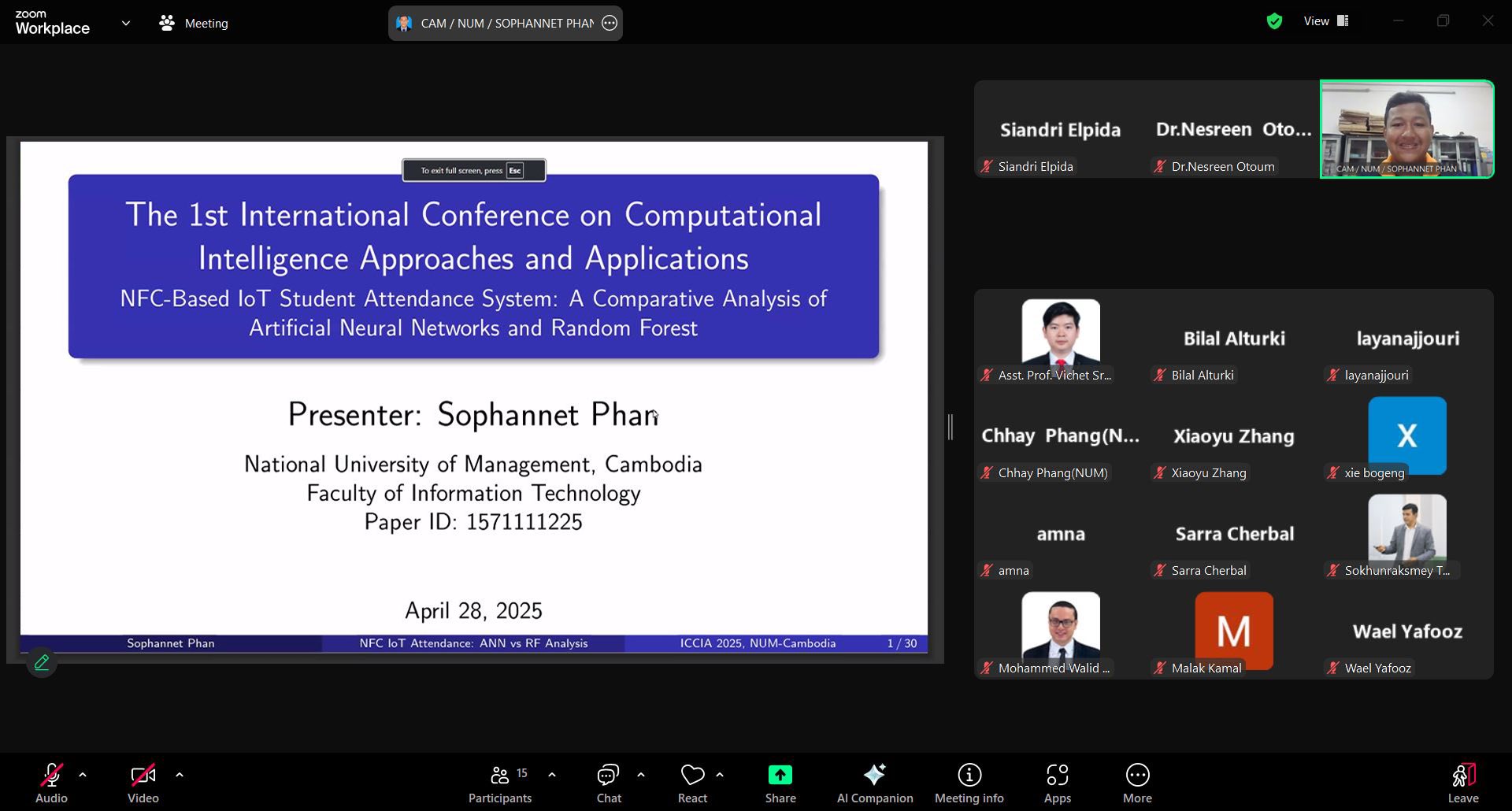
Task: Open options for CAM / NUM / SOPHANNET PHAN tab
Action: (610, 24)
